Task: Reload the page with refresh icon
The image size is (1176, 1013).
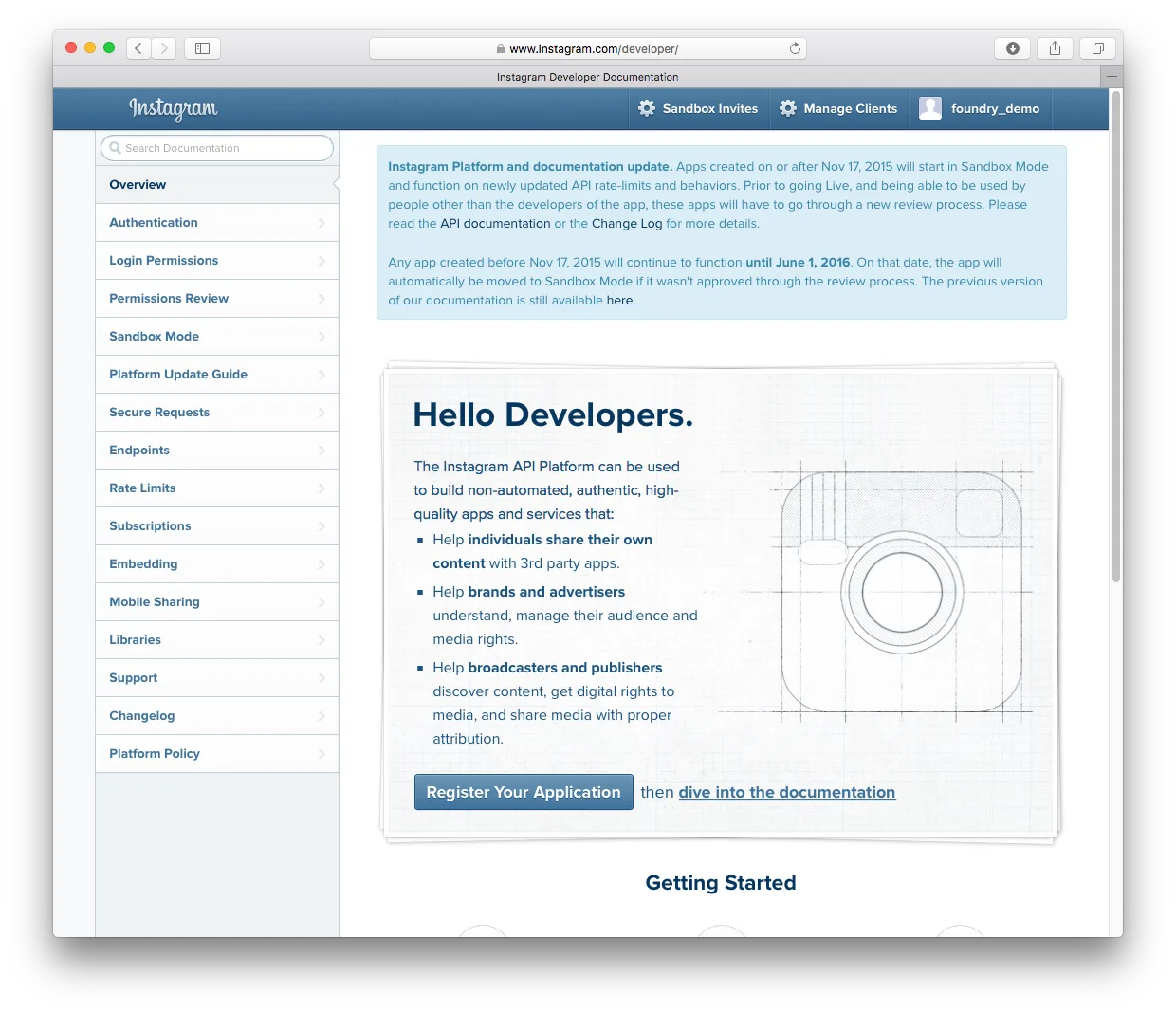Action: (x=795, y=48)
